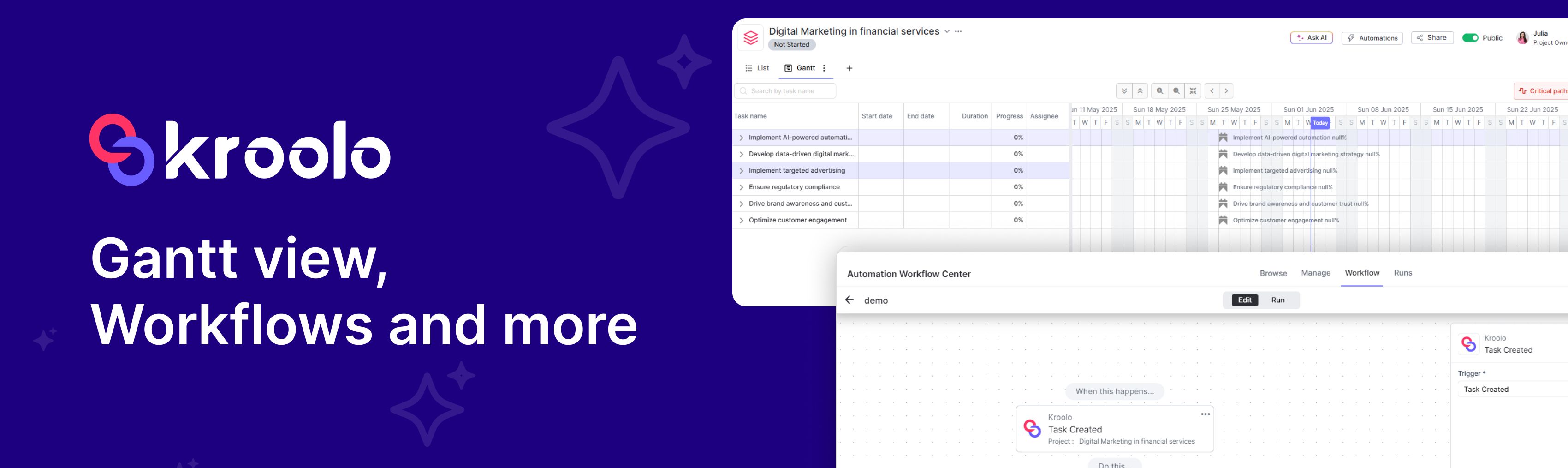This screenshot has width=1568, height=468.
Task: Open the project title dropdown chevron
Action: pyautogui.click(x=946, y=32)
